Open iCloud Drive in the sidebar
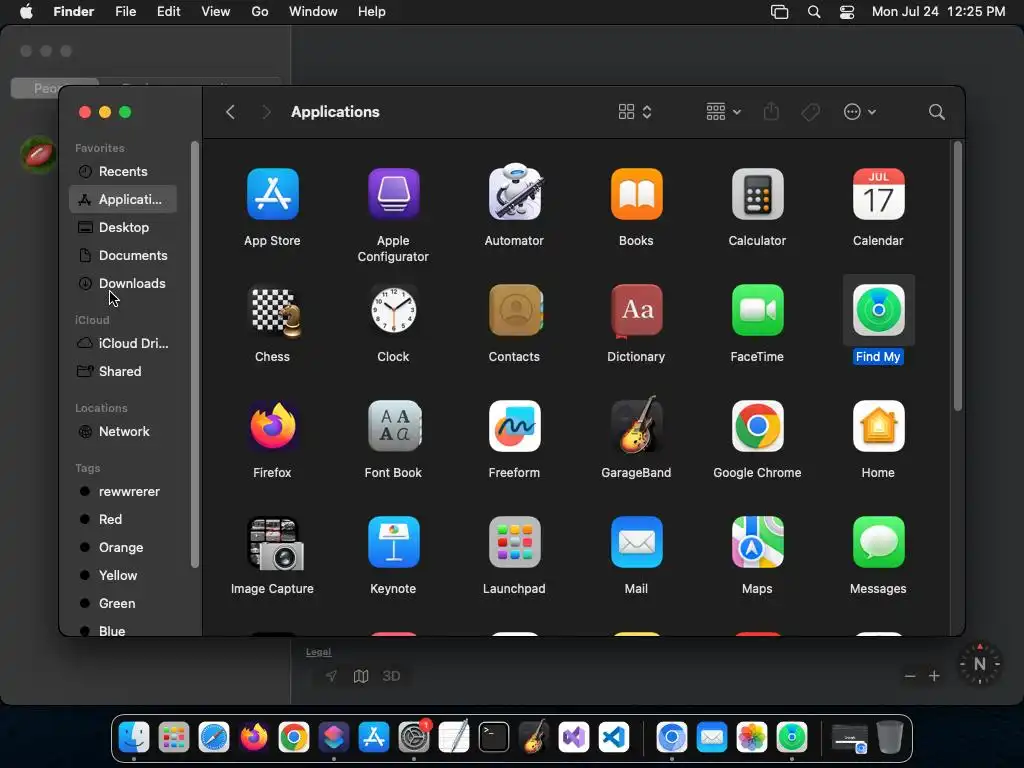Viewport: 1024px width, 768px height. (123, 344)
